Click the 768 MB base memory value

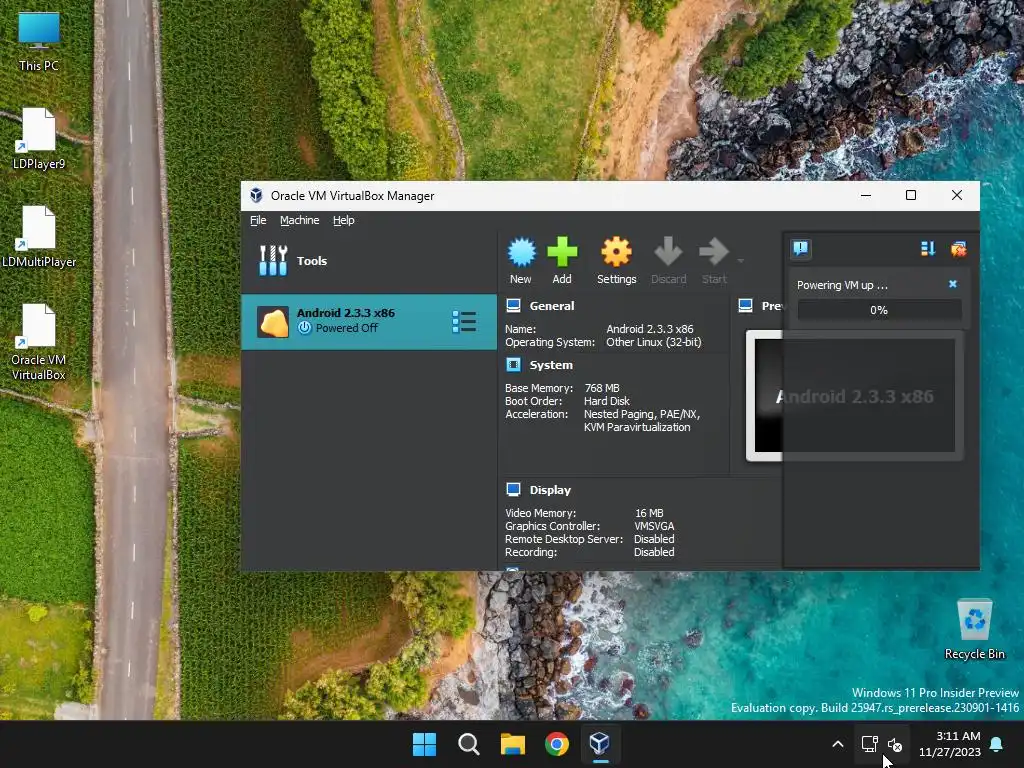point(601,388)
